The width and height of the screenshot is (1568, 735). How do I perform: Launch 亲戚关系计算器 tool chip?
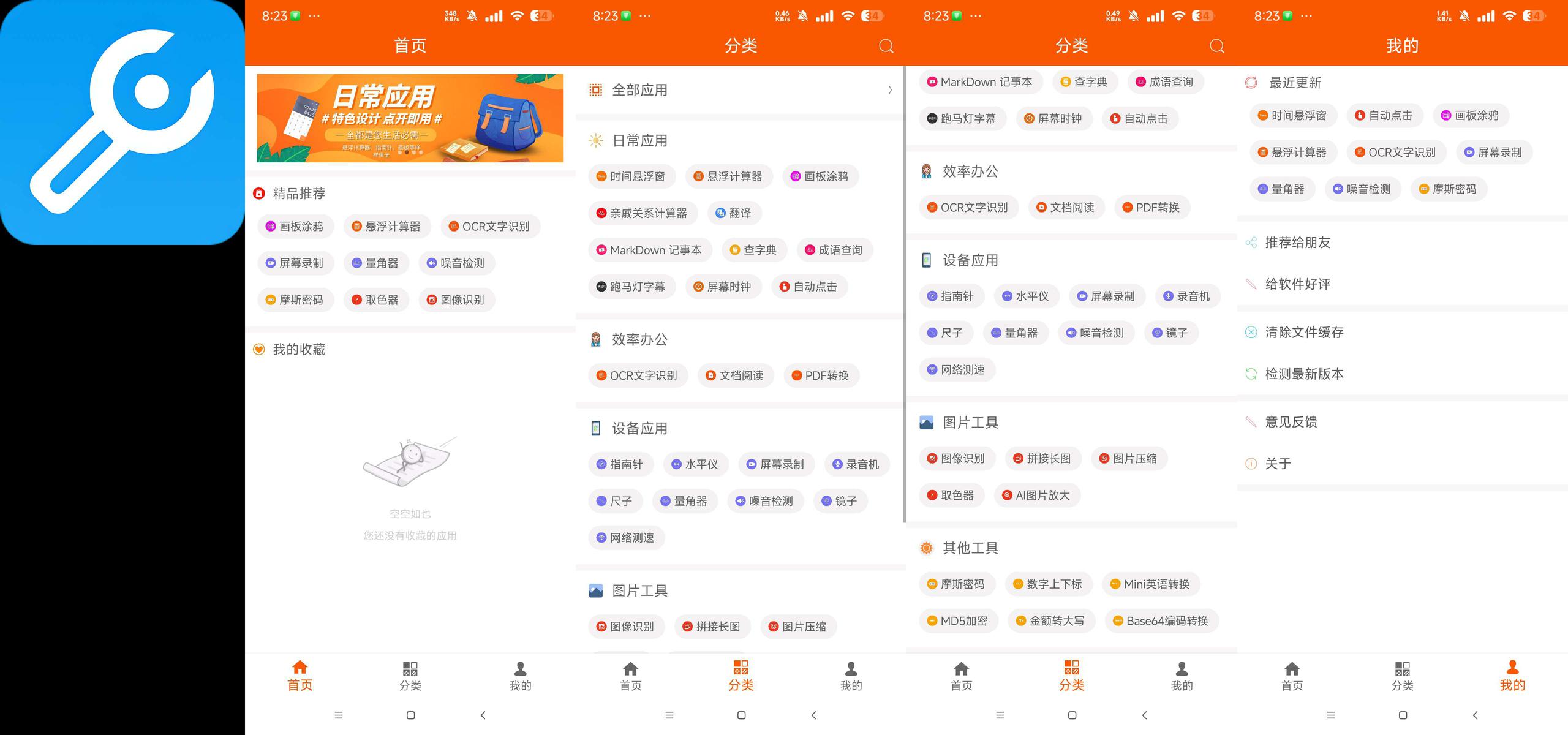click(x=643, y=213)
